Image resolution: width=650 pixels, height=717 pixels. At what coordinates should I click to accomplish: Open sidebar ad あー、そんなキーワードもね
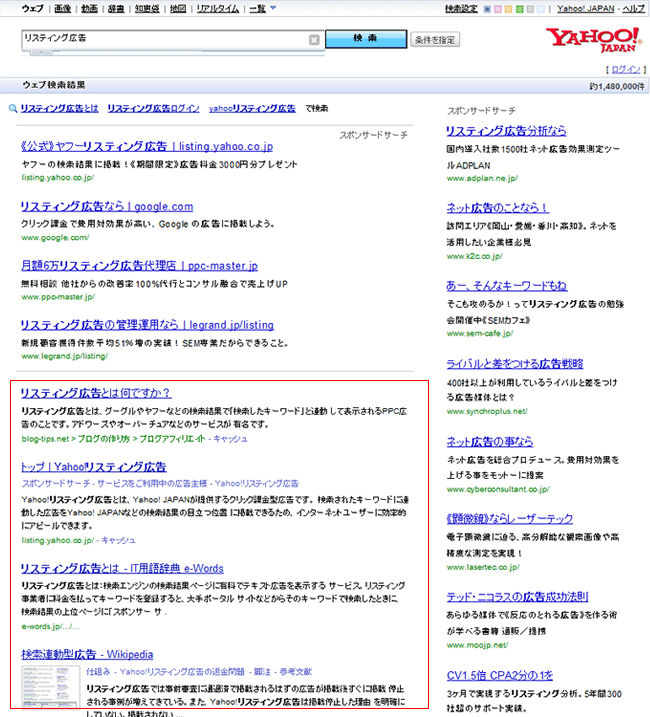click(x=506, y=286)
